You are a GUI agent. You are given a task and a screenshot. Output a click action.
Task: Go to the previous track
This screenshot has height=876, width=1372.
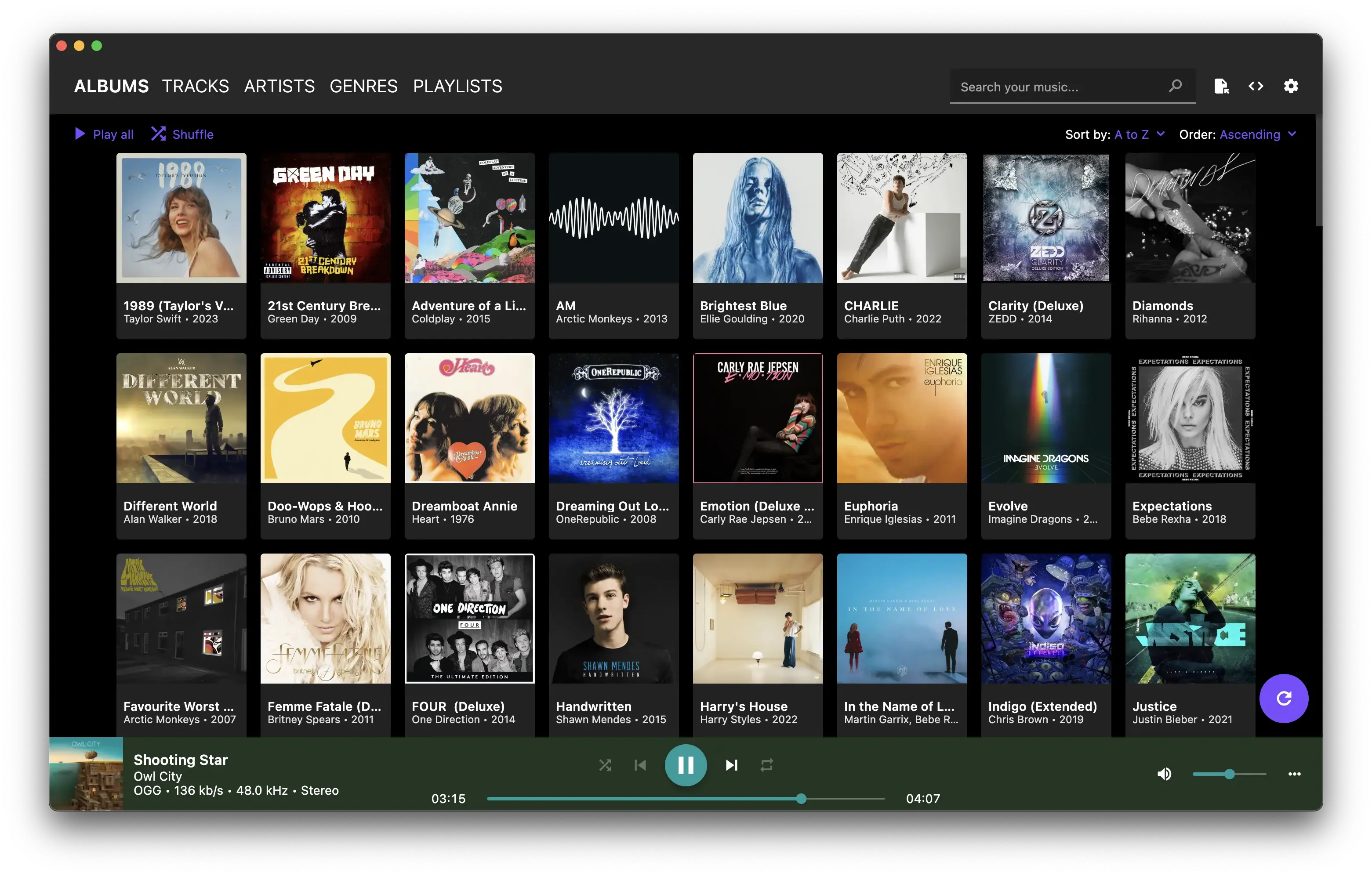(640, 765)
